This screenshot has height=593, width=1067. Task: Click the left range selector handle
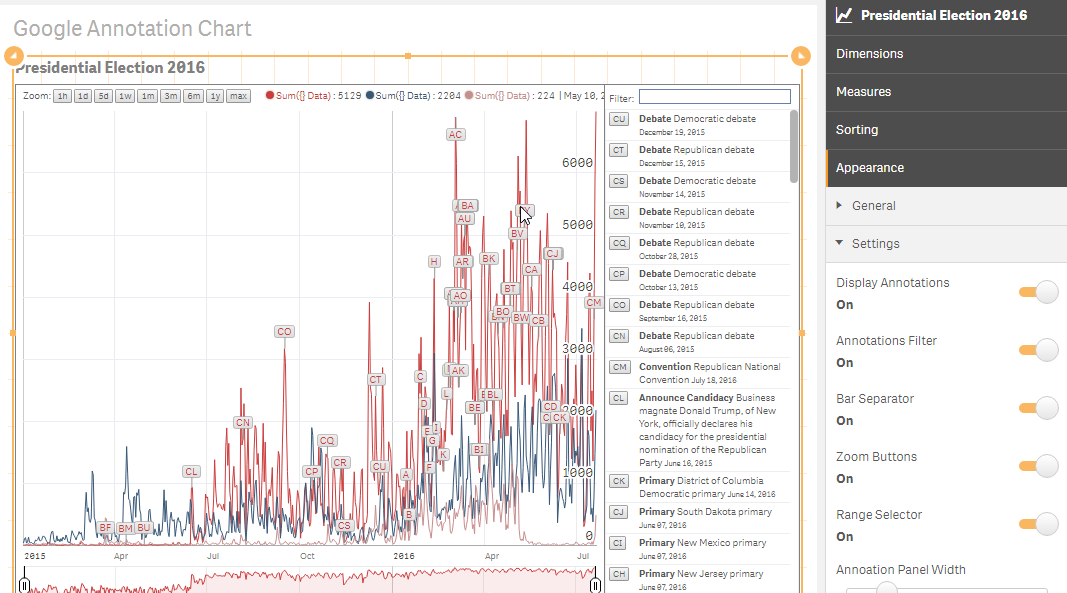click(24, 585)
